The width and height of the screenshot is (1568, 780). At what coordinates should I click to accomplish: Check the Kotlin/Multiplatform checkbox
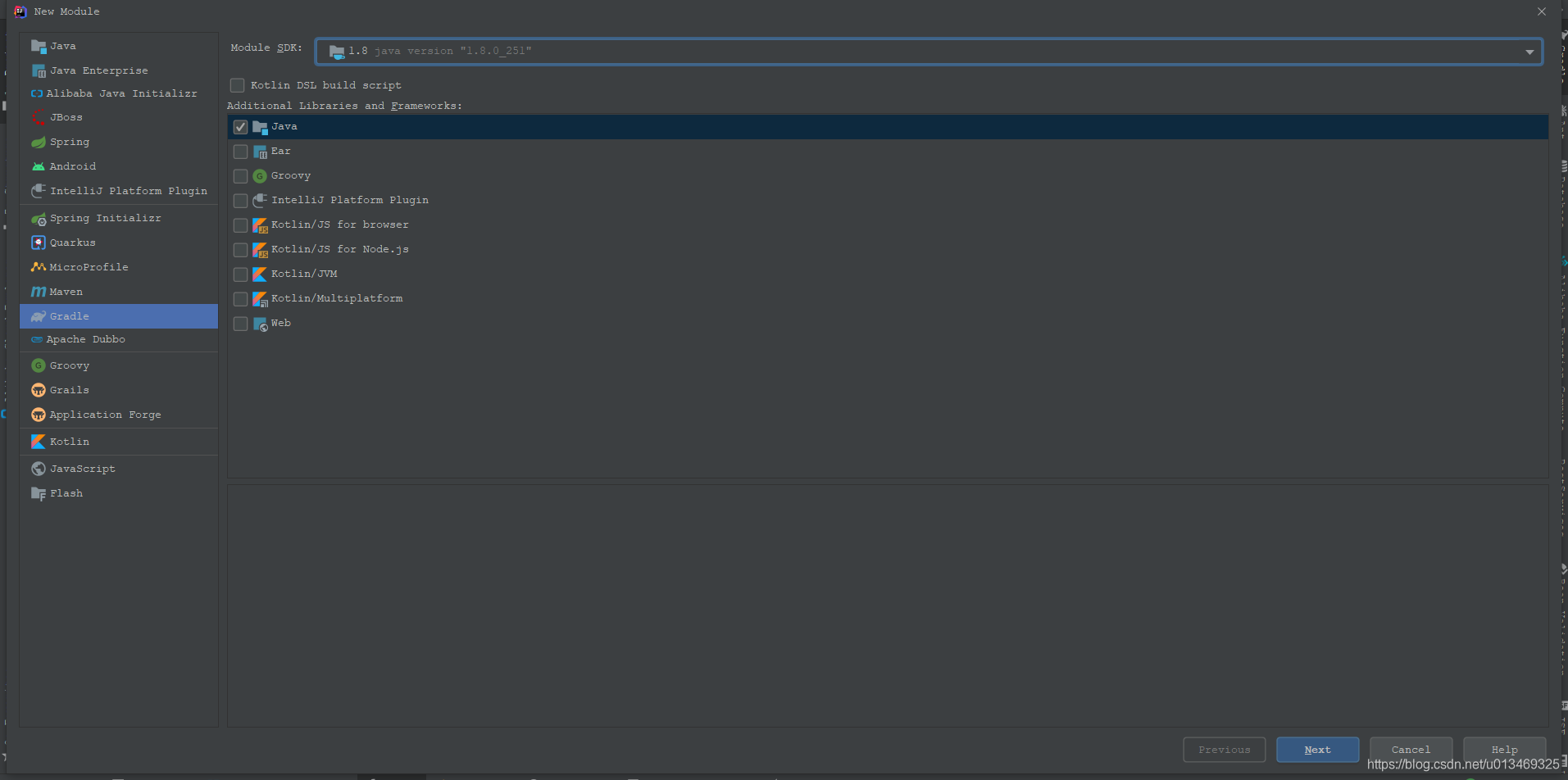(241, 299)
